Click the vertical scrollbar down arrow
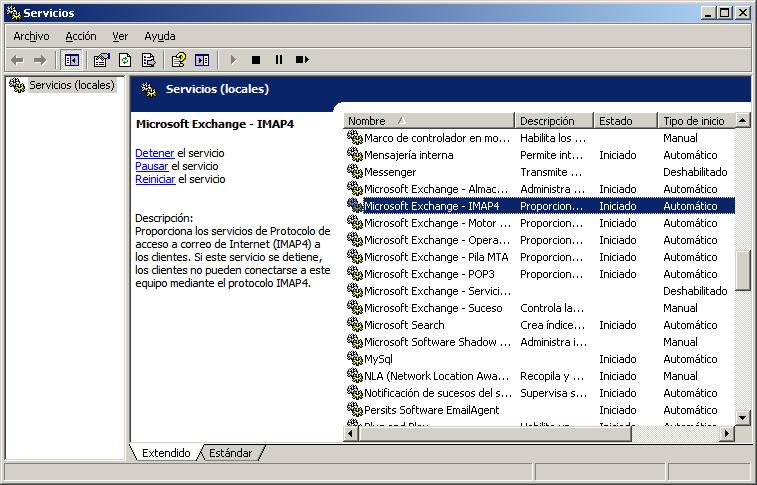 [742, 417]
